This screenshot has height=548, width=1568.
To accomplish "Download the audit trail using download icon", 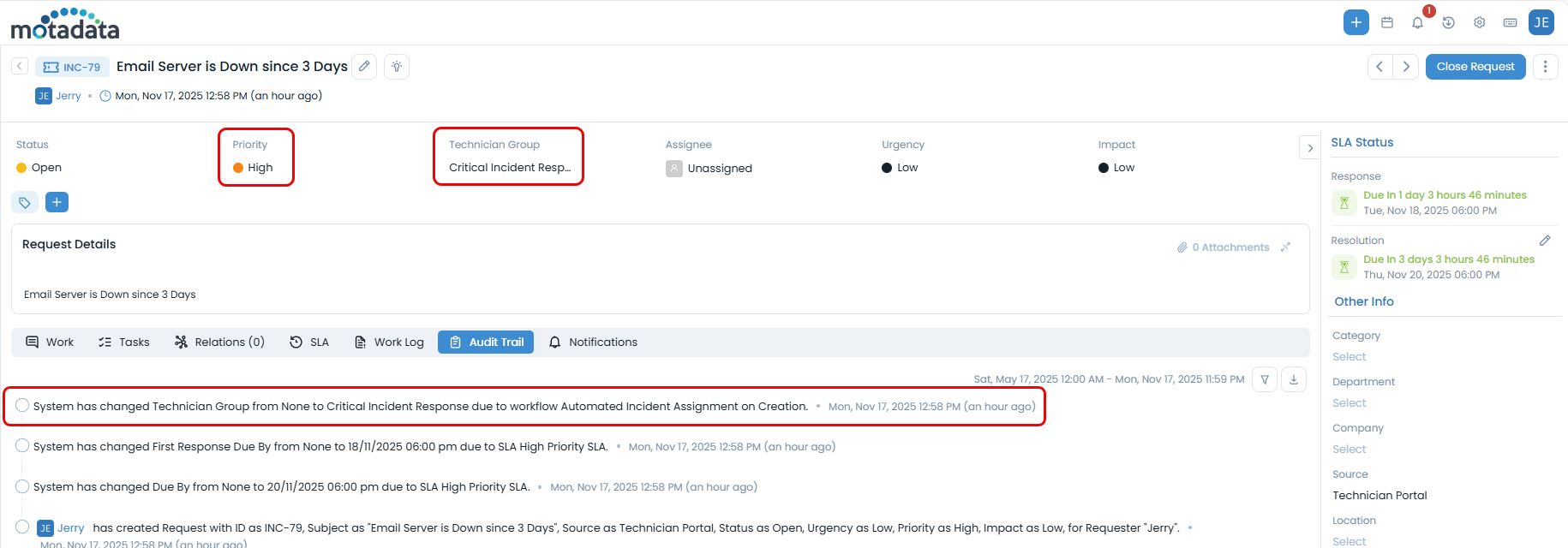I will tap(1294, 379).
